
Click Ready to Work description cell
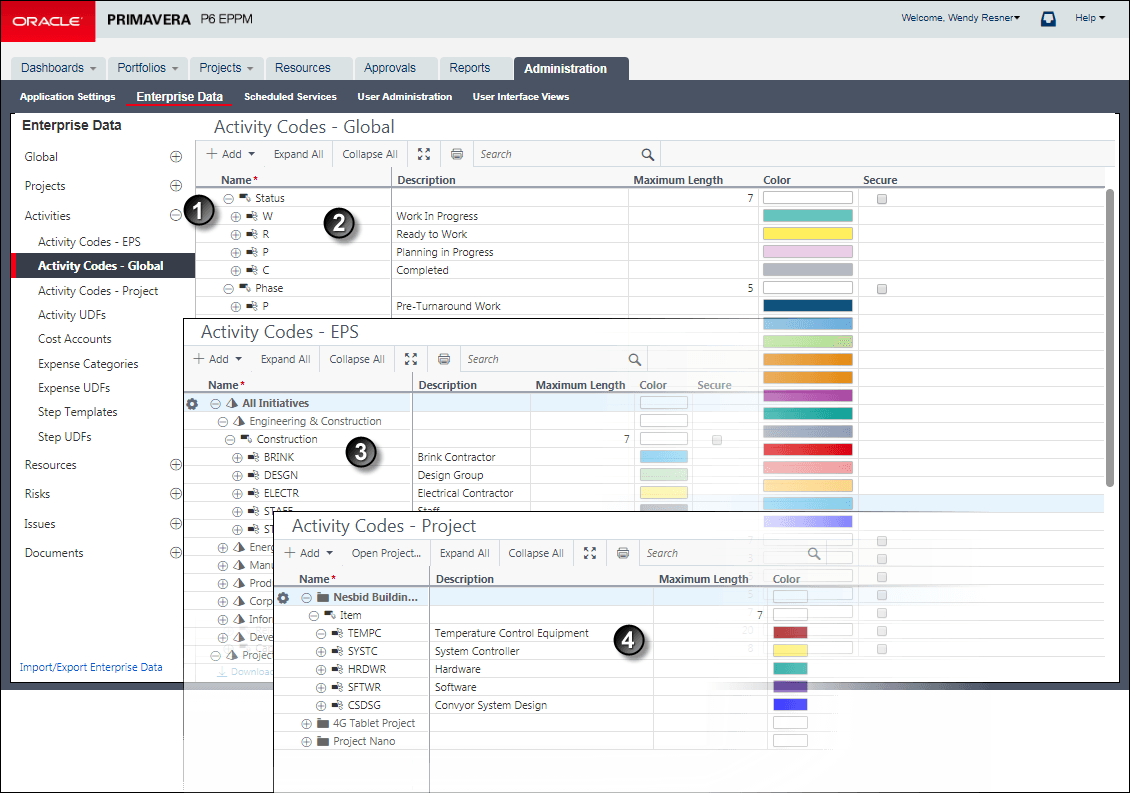(x=510, y=234)
